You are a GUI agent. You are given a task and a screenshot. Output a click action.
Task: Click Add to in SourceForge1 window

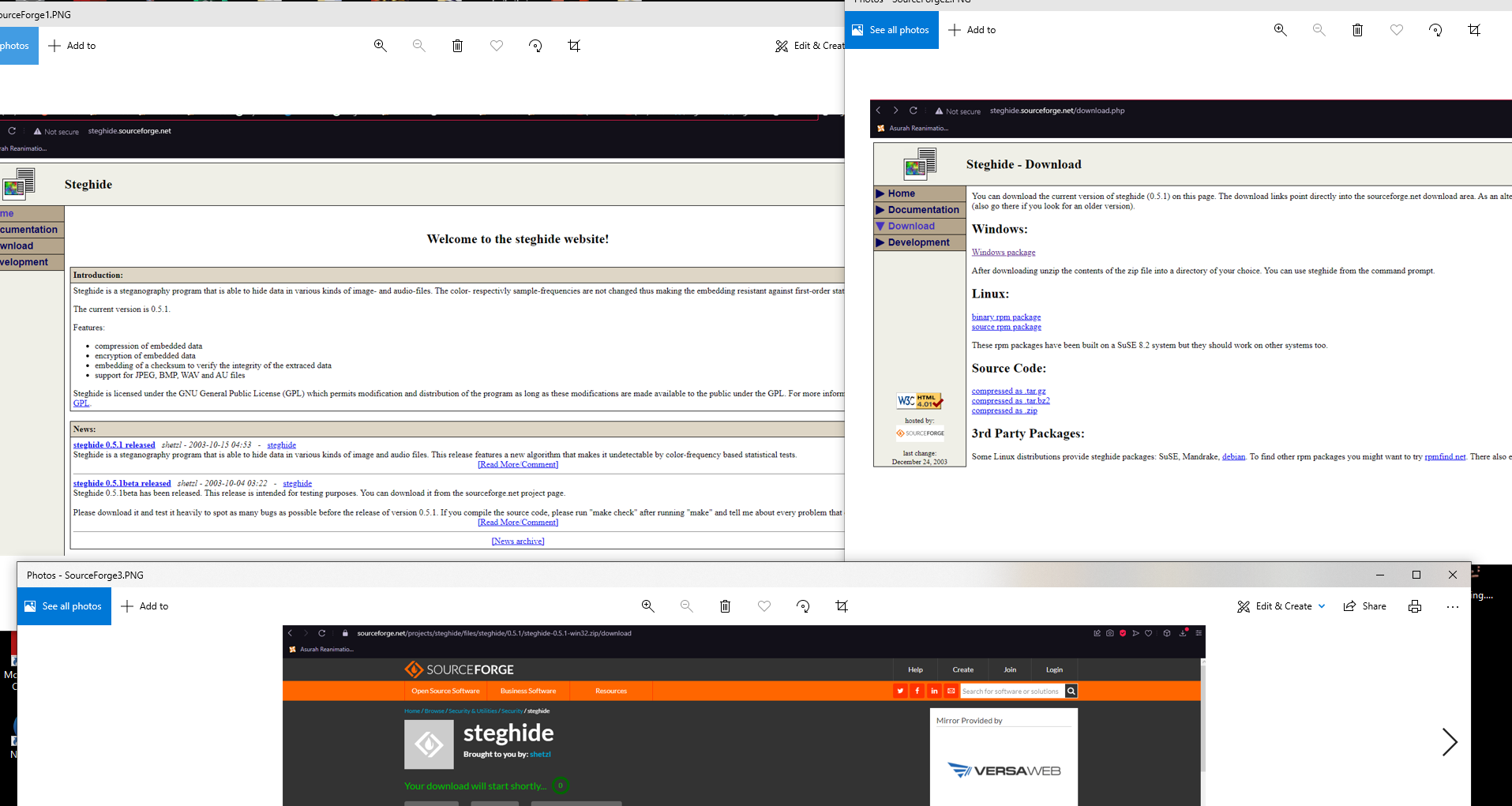(72, 46)
